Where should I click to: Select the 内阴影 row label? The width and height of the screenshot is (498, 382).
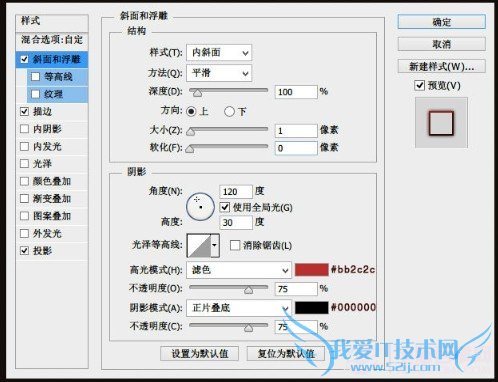click(47, 129)
